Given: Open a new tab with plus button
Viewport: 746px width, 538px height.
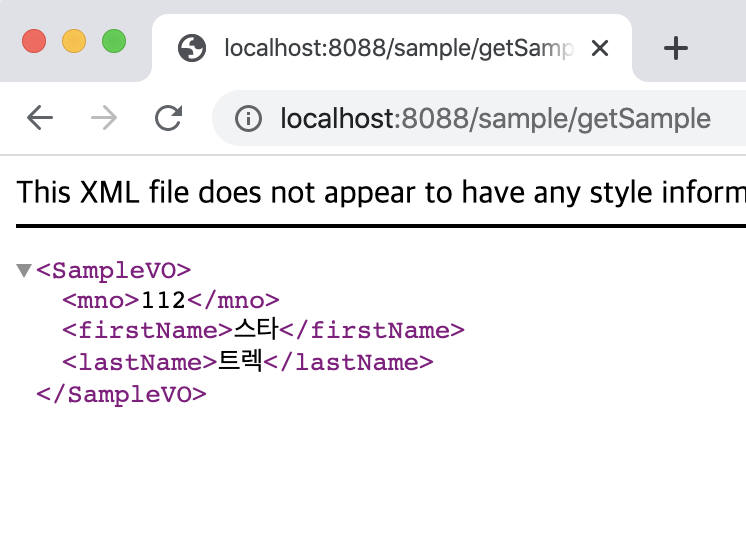Looking at the screenshot, I should [676, 48].
